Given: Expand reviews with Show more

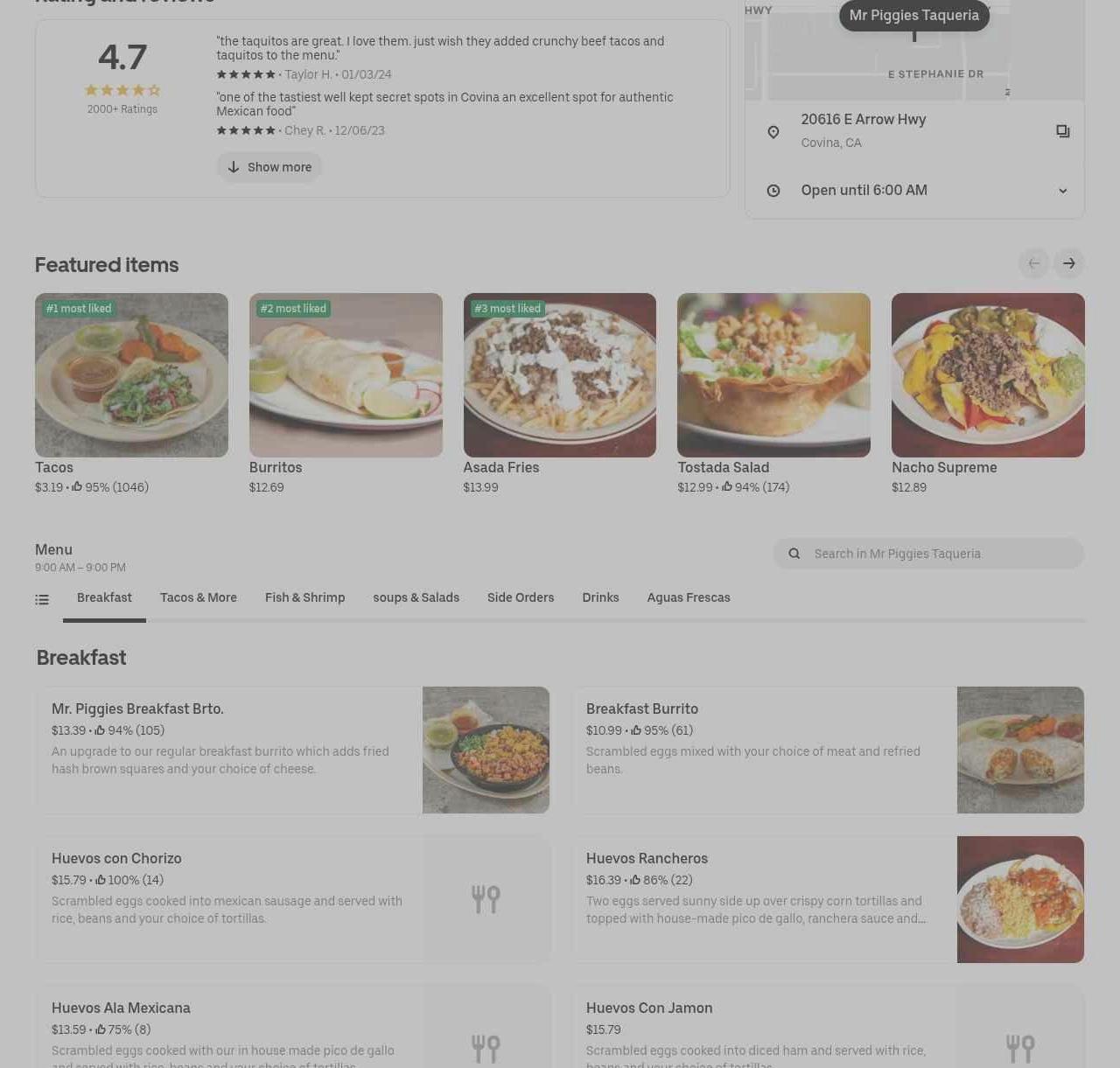Looking at the screenshot, I should point(269,167).
